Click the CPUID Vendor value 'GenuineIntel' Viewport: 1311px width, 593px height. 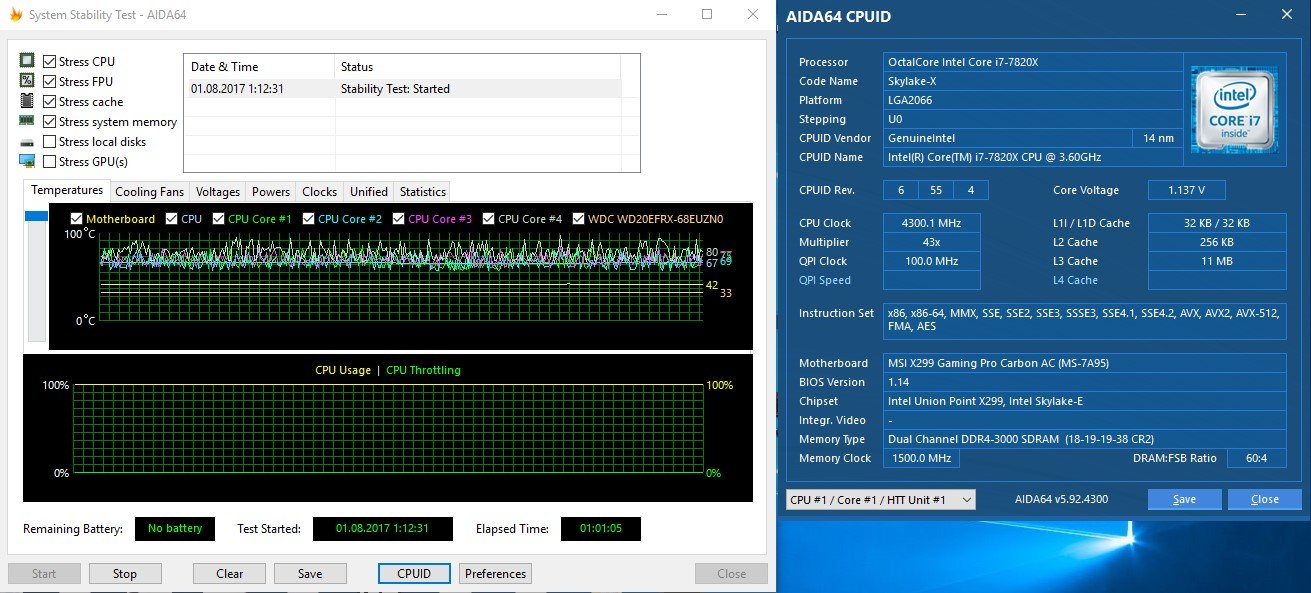(1008, 138)
